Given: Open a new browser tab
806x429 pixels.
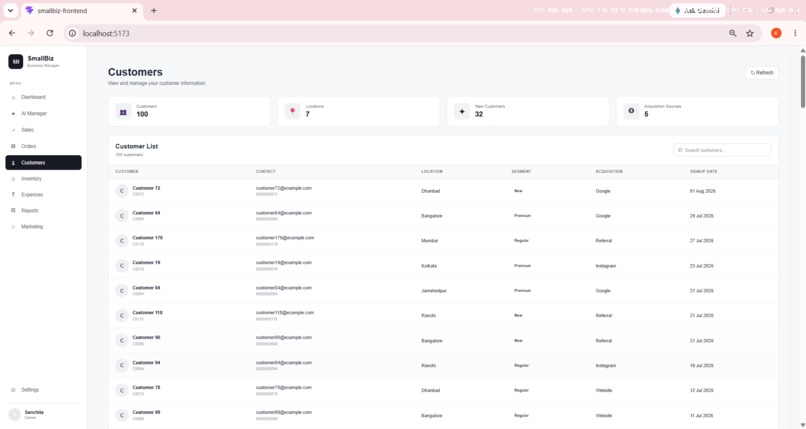Looking at the screenshot, I should (154, 10).
